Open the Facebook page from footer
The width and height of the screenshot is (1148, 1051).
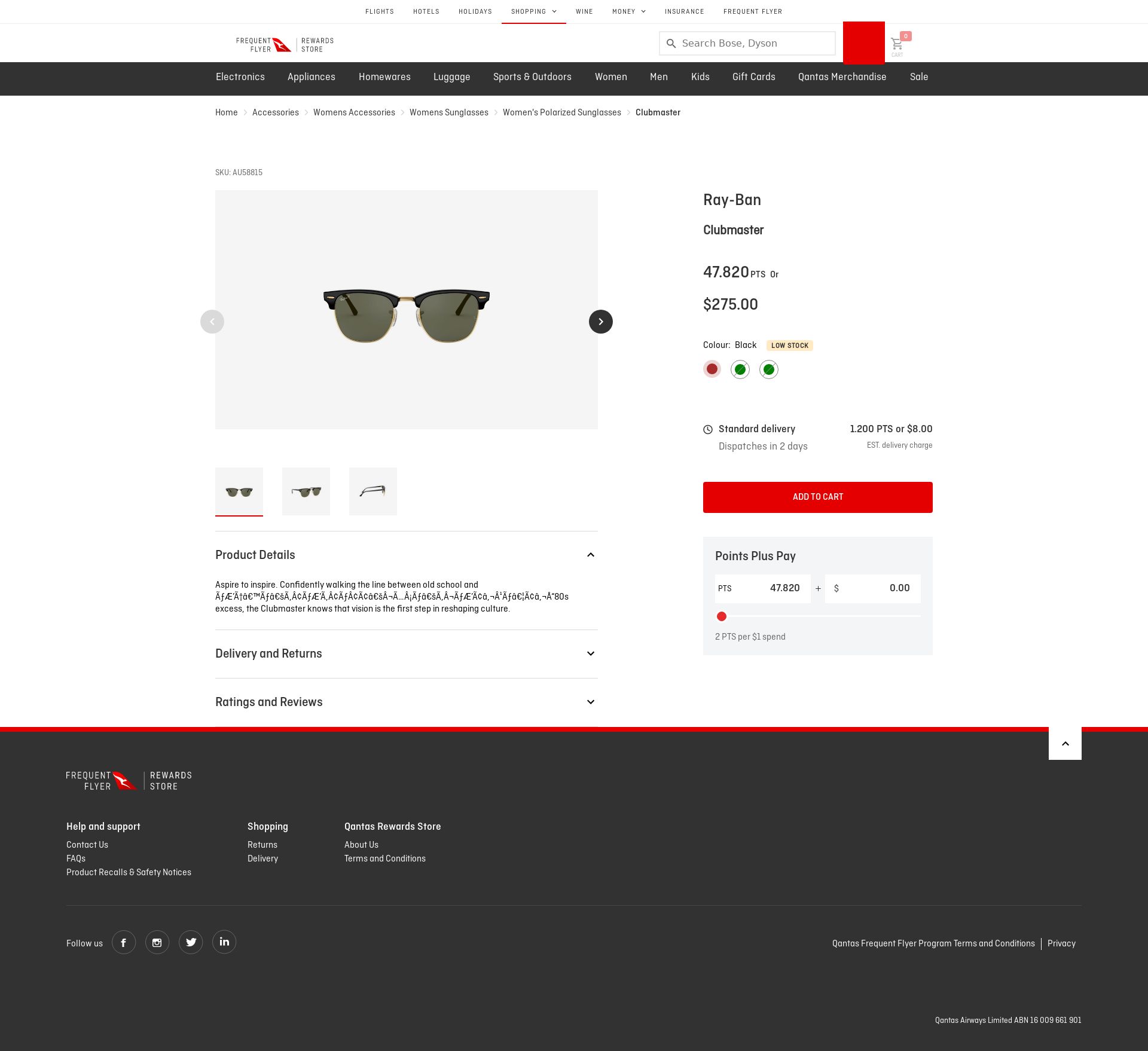click(124, 942)
